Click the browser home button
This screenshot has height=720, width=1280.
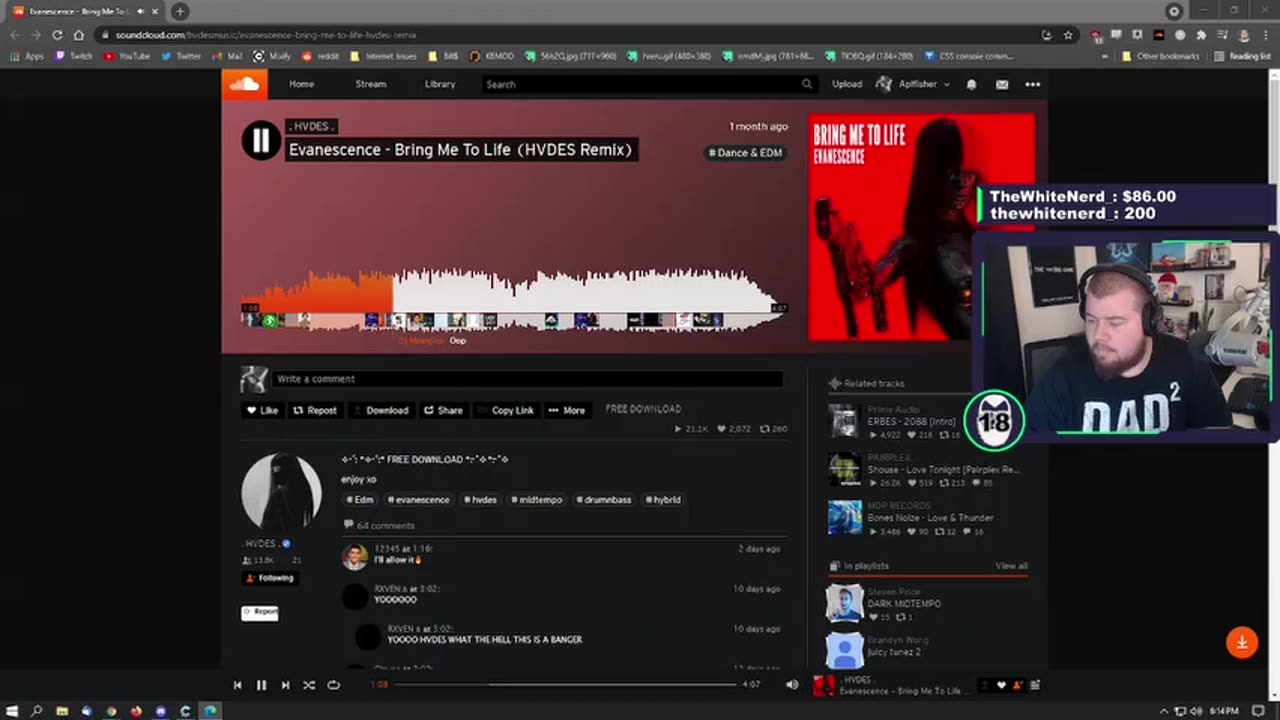tap(79, 35)
